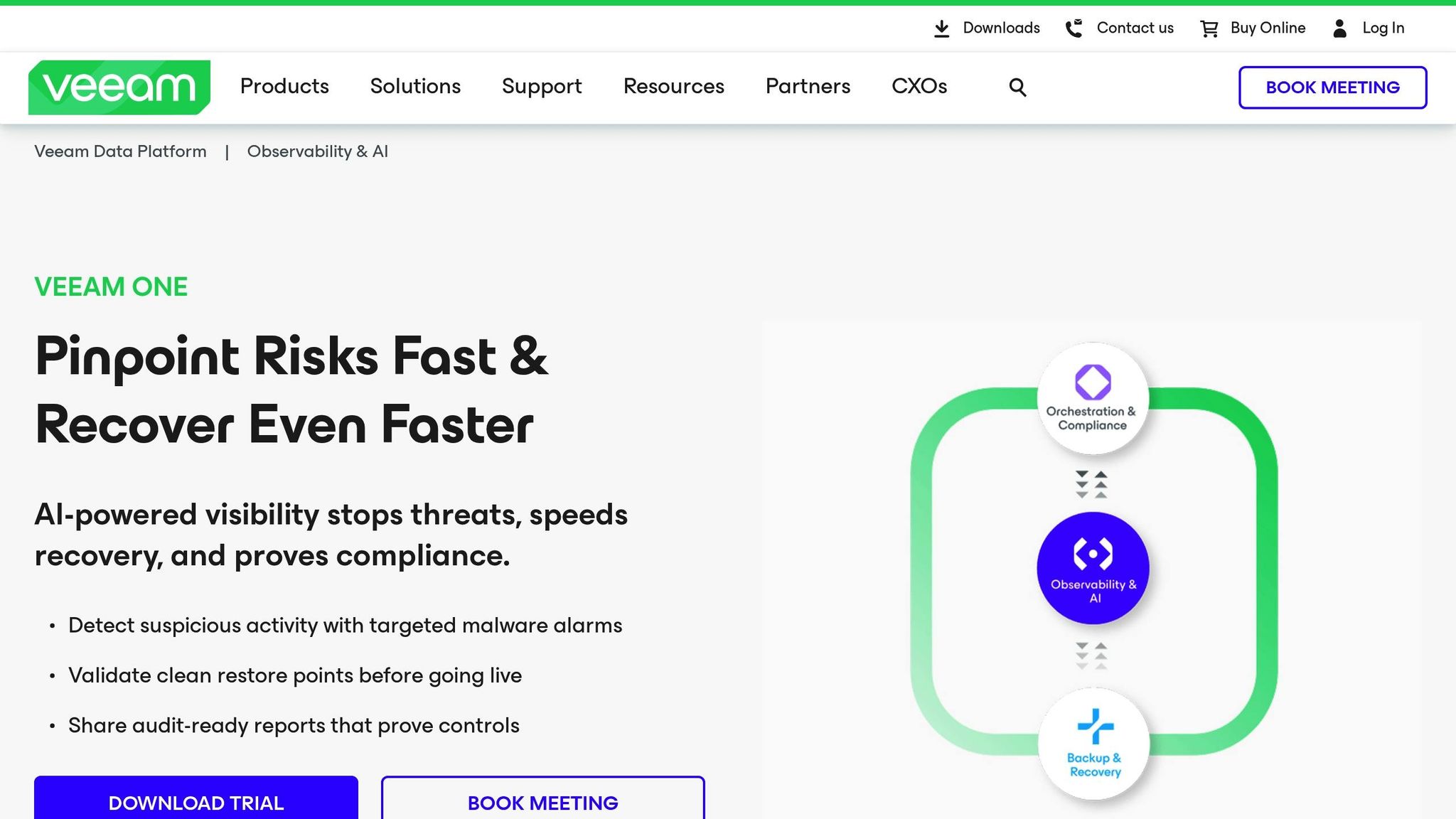Image resolution: width=1456 pixels, height=819 pixels.
Task: Click the Buy Online cart icon
Action: click(1209, 28)
